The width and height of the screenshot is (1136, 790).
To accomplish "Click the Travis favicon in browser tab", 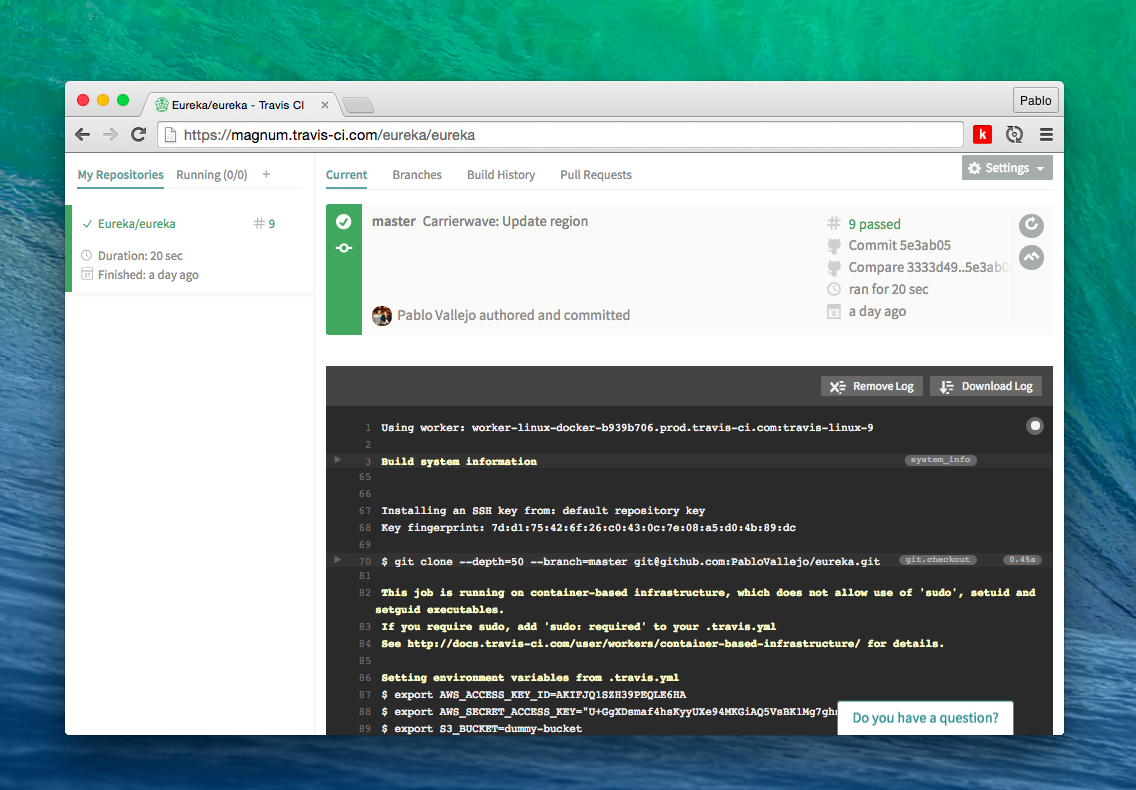I will (162, 105).
